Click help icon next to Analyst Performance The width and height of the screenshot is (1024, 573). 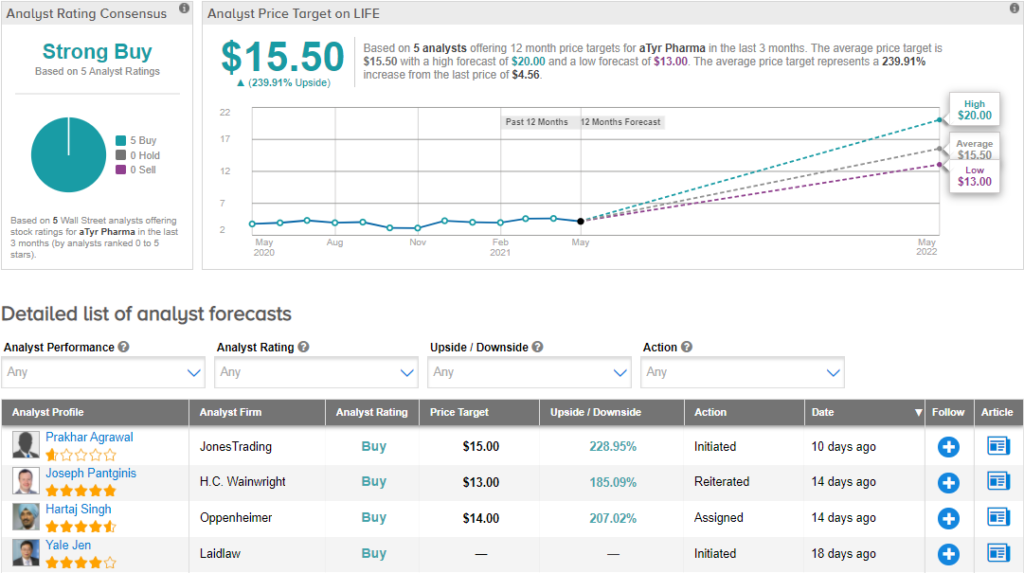[123, 347]
